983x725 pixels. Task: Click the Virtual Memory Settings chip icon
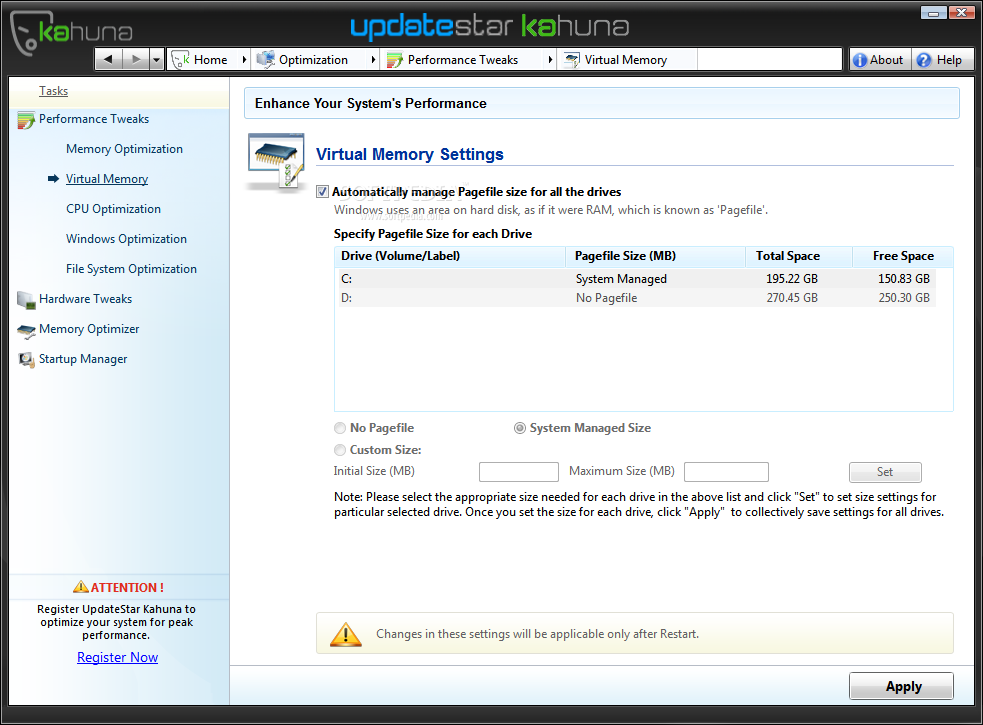[x=276, y=161]
